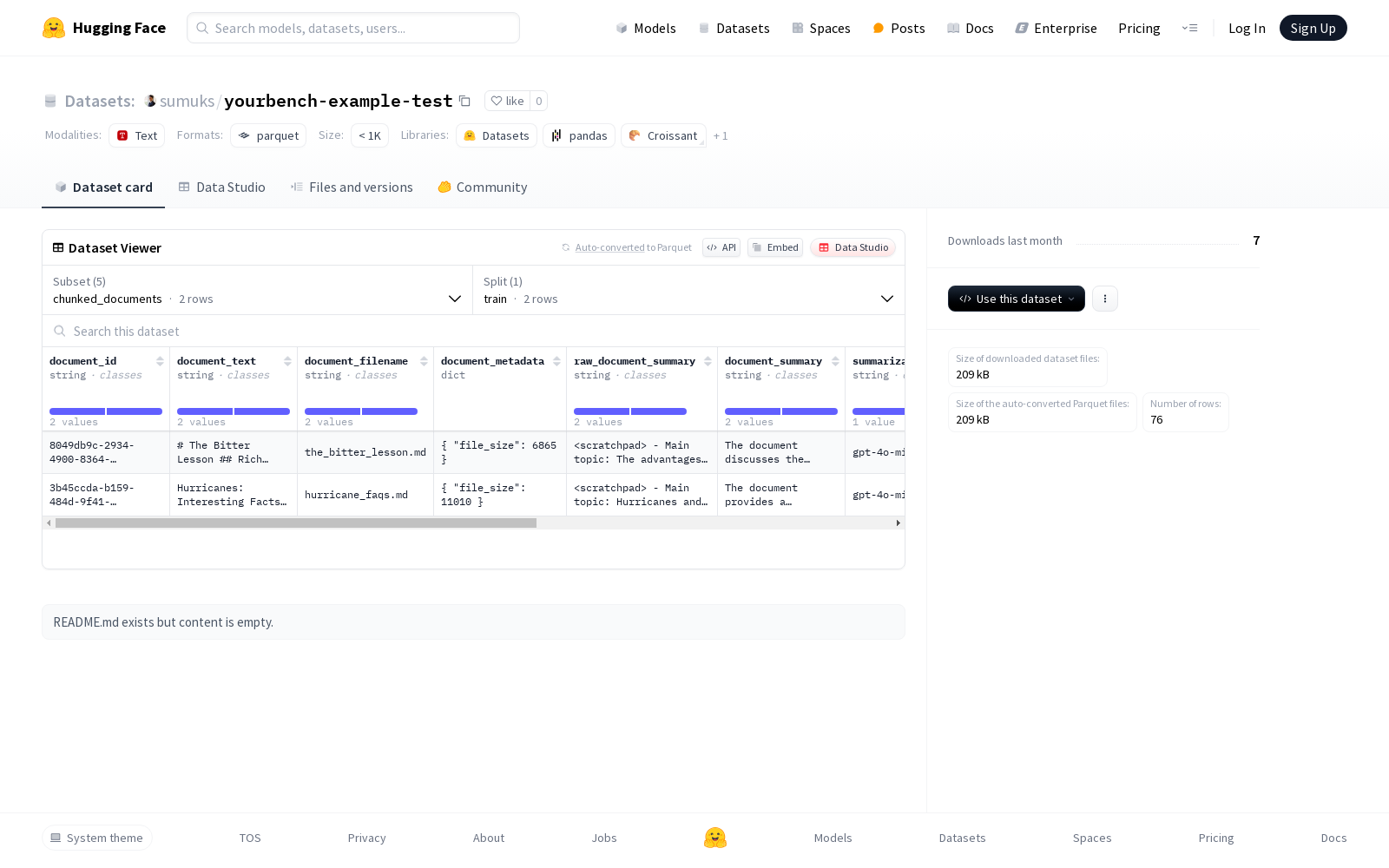The height and width of the screenshot is (868, 1389).
Task: Open the System theme switcher
Action: (97, 838)
